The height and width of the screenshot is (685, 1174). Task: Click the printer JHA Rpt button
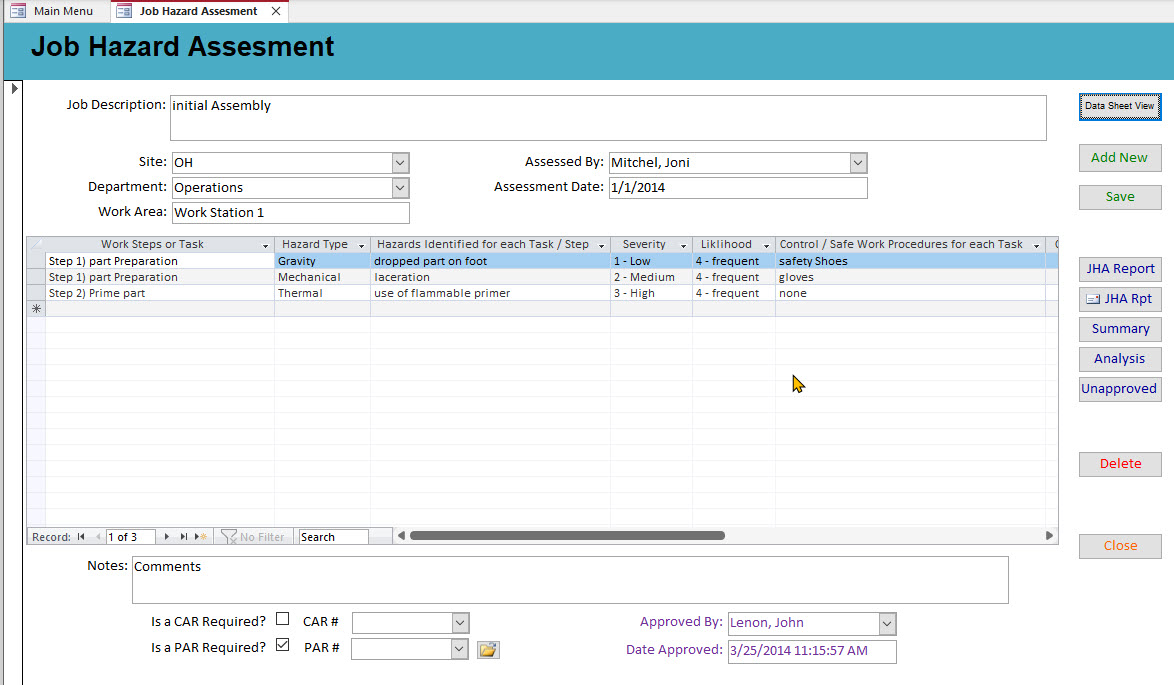pyautogui.click(x=1119, y=299)
